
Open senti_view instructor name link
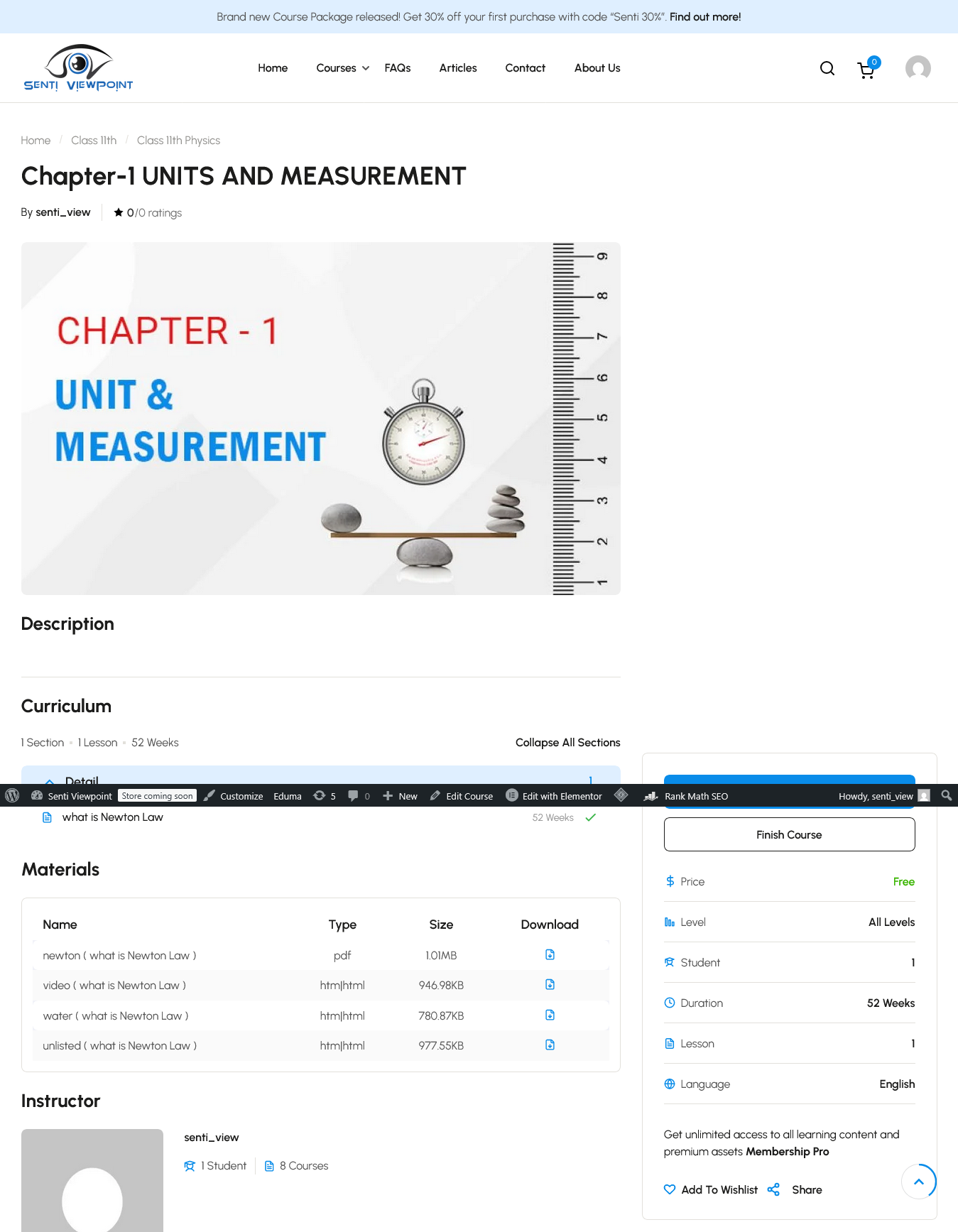pyautogui.click(x=212, y=1138)
